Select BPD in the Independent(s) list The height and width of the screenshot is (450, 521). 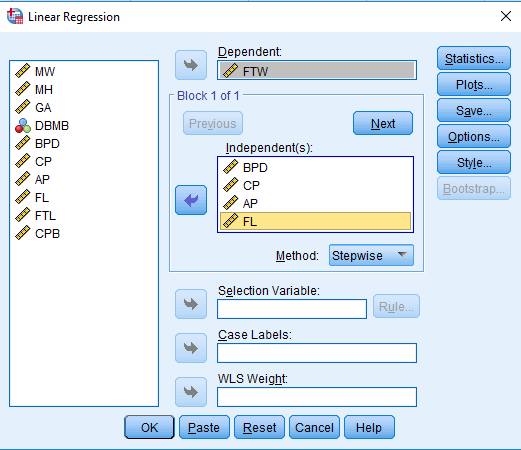click(x=315, y=167)
